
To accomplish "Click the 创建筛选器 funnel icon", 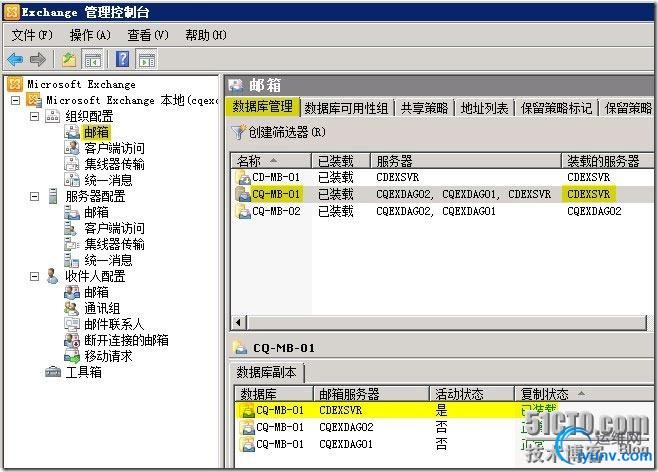I will (238, 132).
